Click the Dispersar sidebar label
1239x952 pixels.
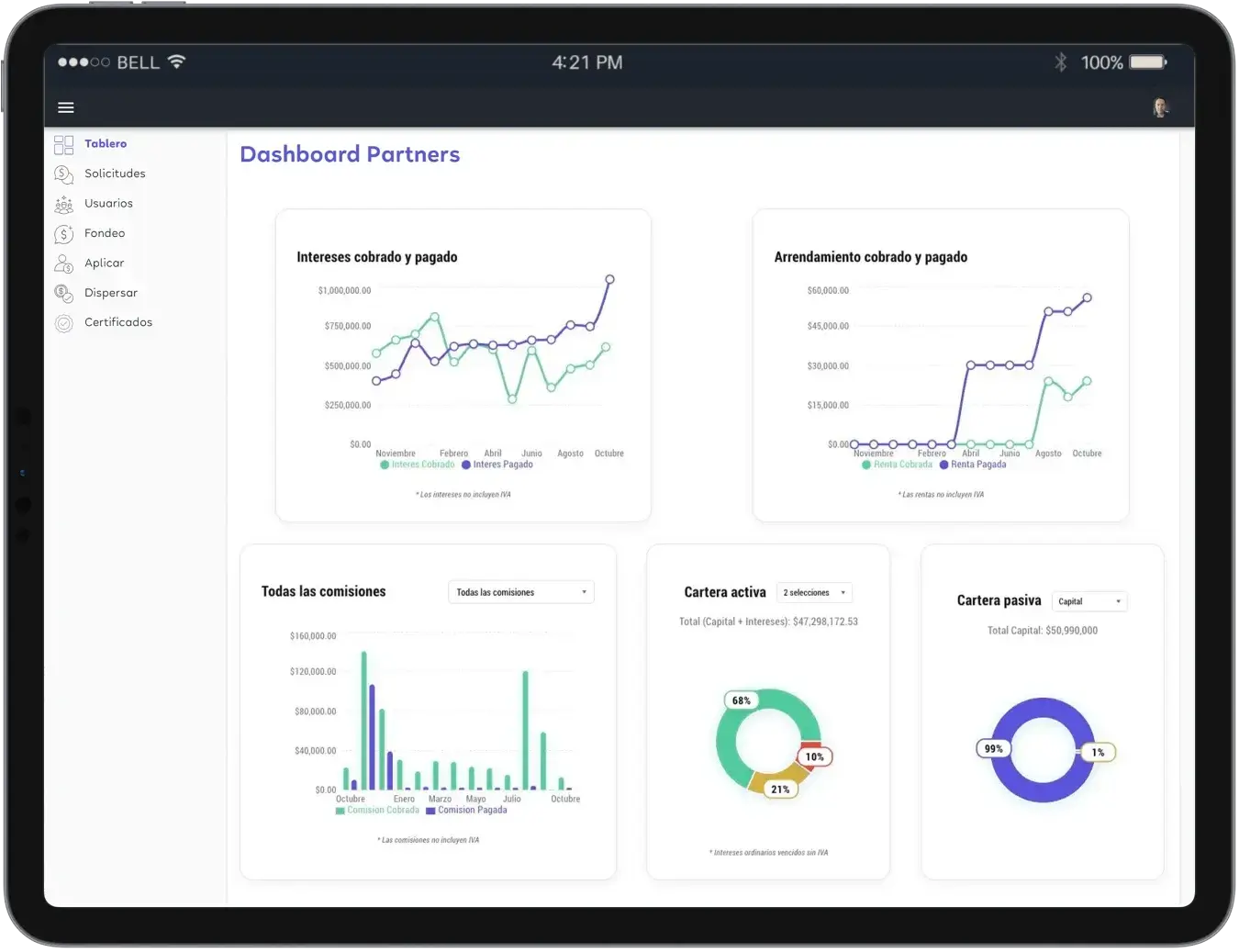pos(111,293)
